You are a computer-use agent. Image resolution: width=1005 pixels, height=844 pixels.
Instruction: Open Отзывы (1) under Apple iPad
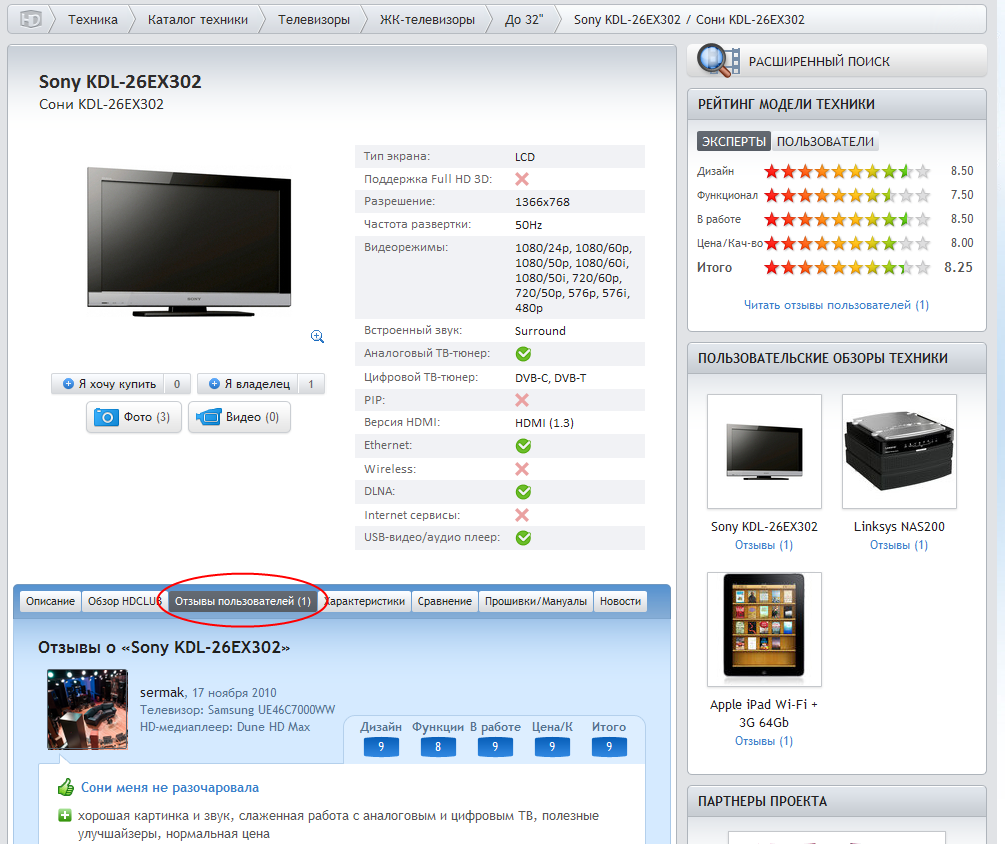(764, 741)
